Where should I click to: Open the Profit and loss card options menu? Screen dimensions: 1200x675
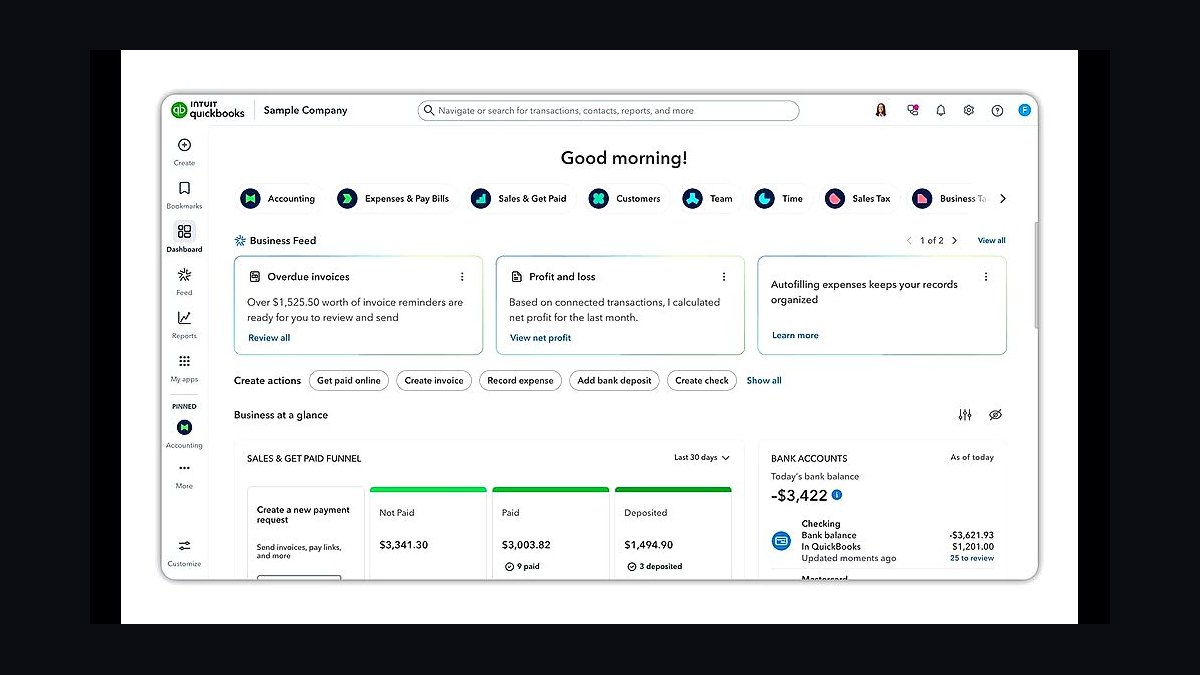tap(724, 277)
